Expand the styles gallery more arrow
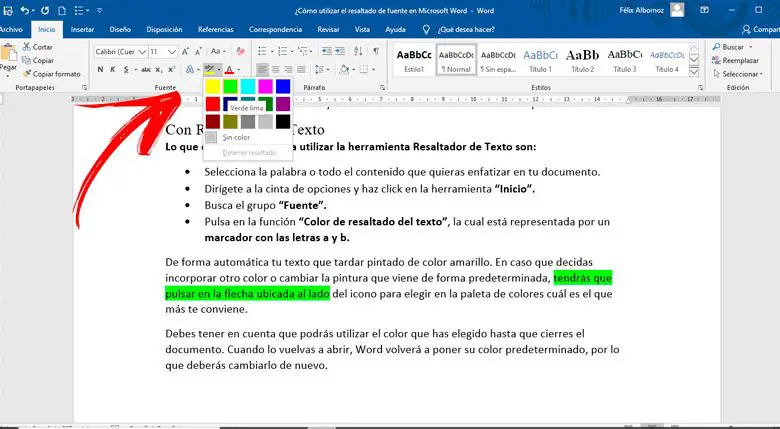Image resolution: width=780 pixels, height=429 pixels. [x=694, y=72]
